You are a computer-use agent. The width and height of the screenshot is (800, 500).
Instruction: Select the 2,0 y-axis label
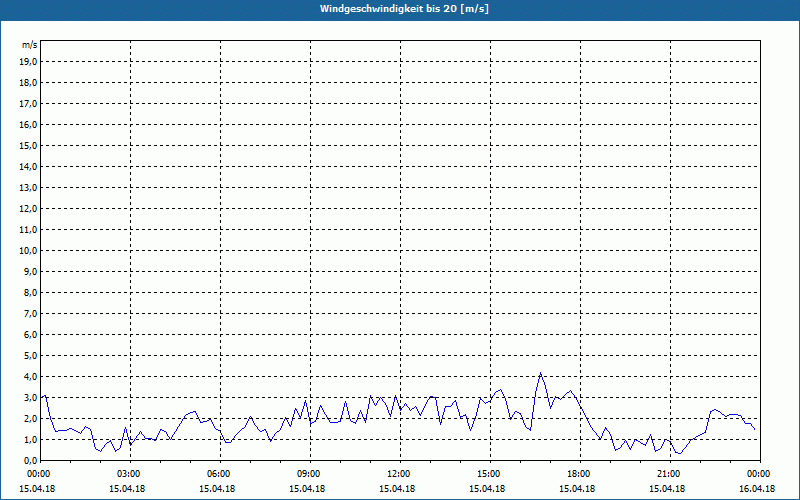pos(30,418)
